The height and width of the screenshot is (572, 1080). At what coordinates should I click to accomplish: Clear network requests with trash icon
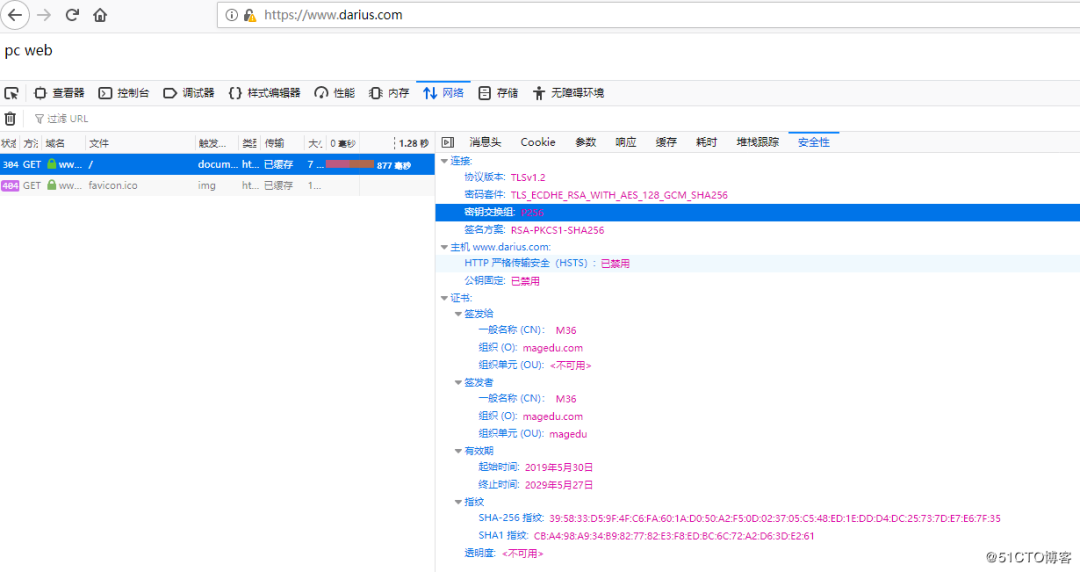tap(10, 119)
